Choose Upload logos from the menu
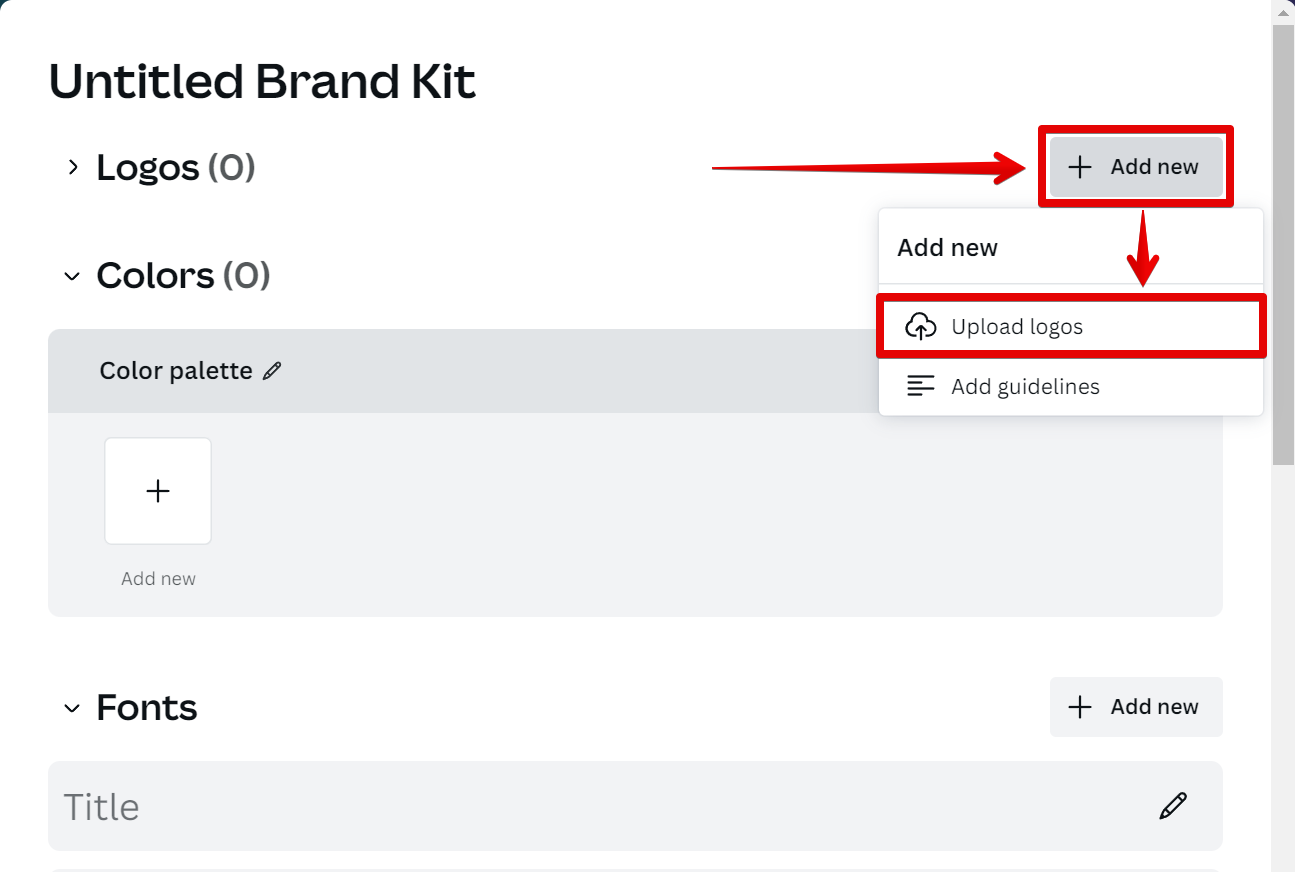The width and height of the screenshot is (1295, 872). [1017, 327]
